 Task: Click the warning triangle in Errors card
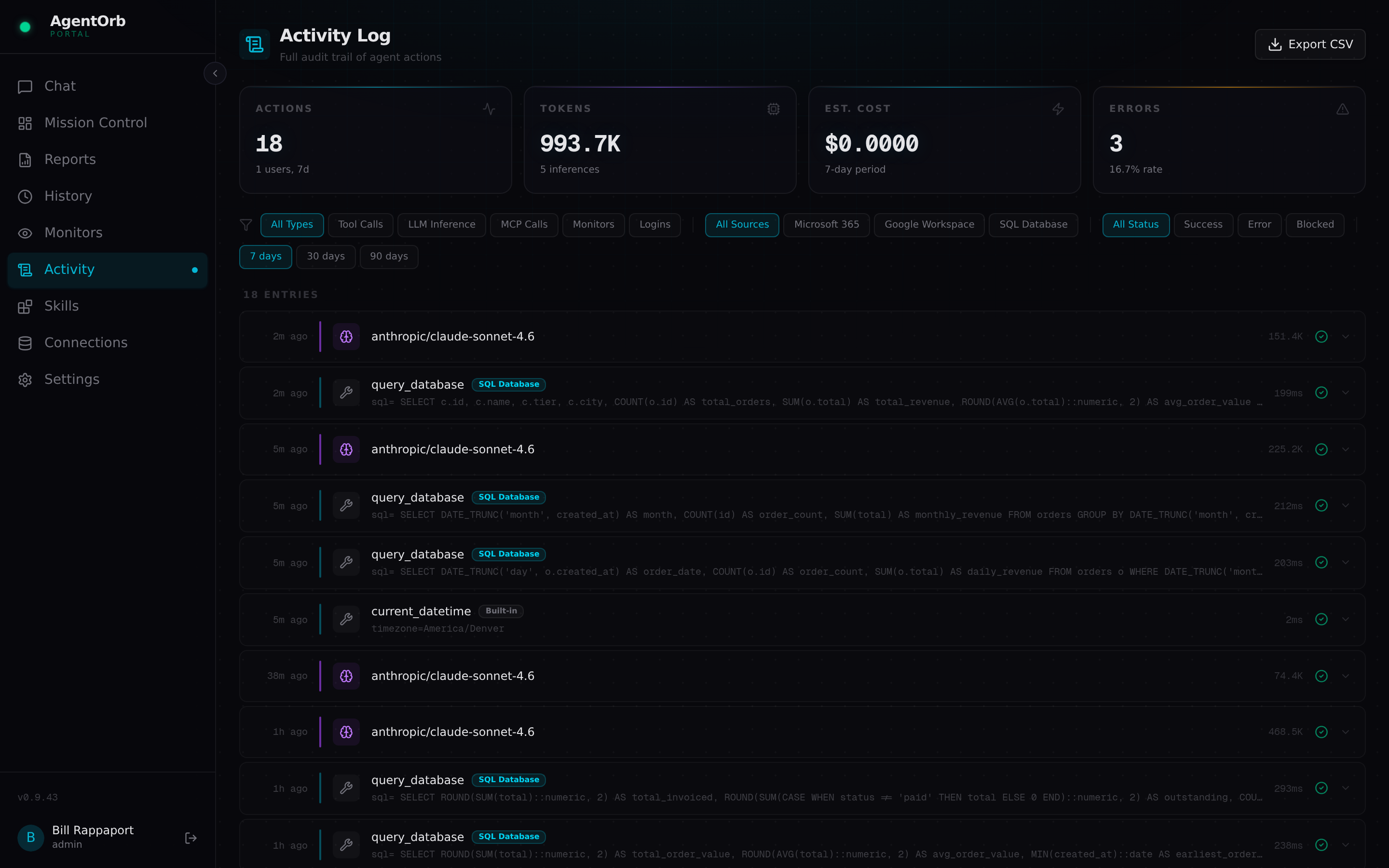tap(1343, 109)
